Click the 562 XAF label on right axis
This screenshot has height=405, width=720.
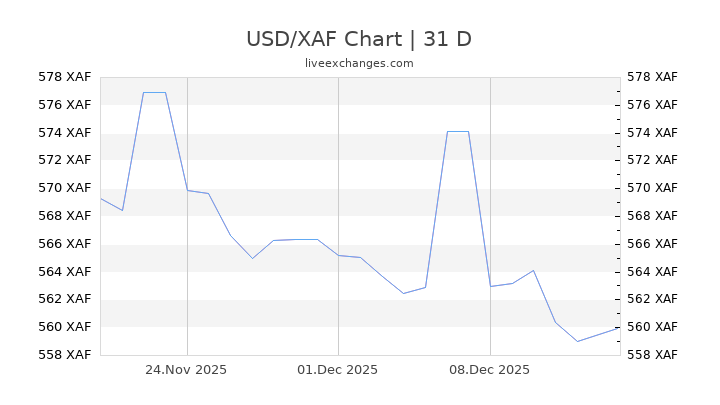650,299
